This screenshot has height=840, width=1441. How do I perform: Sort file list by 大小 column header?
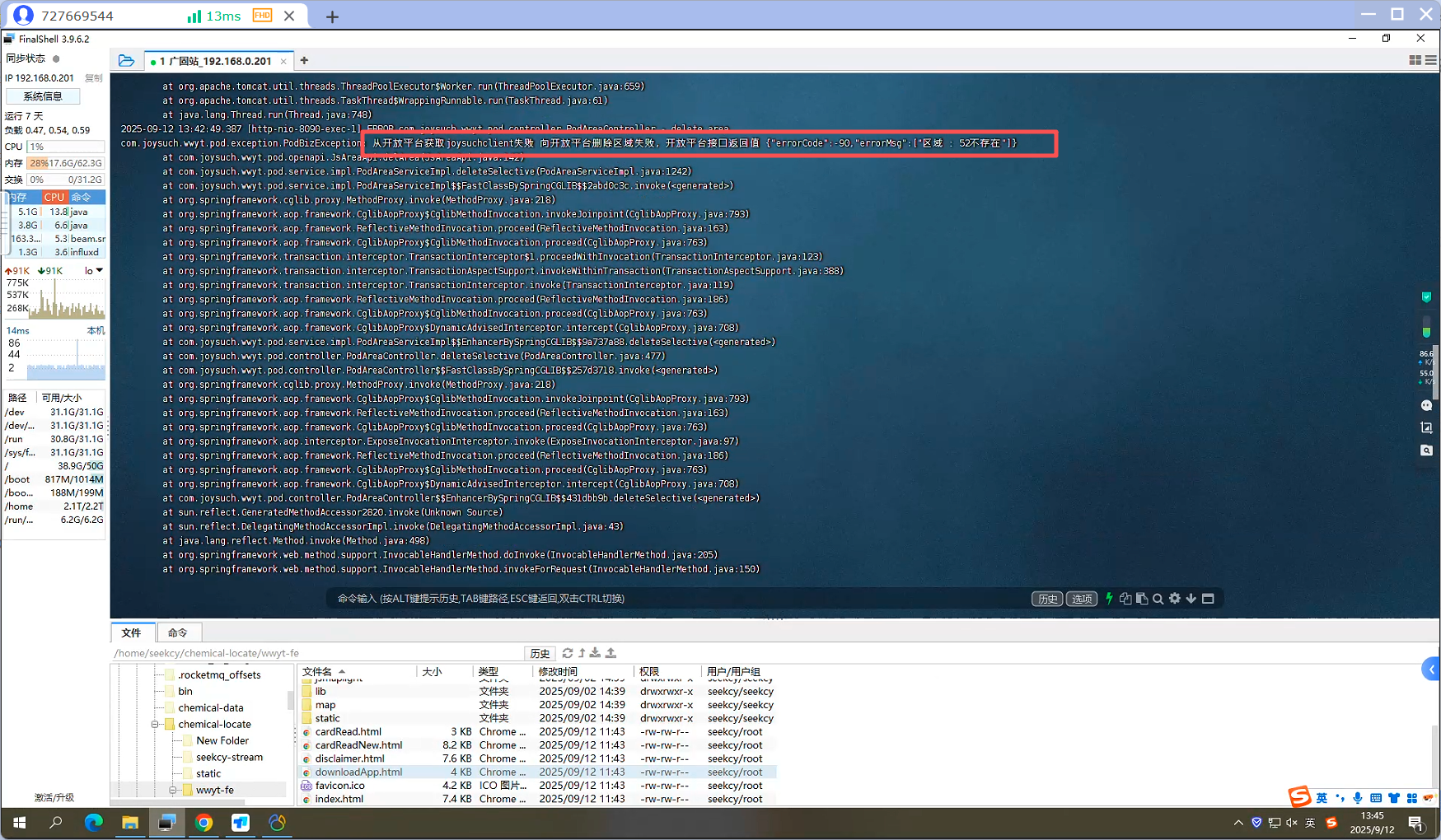point(445,672)
